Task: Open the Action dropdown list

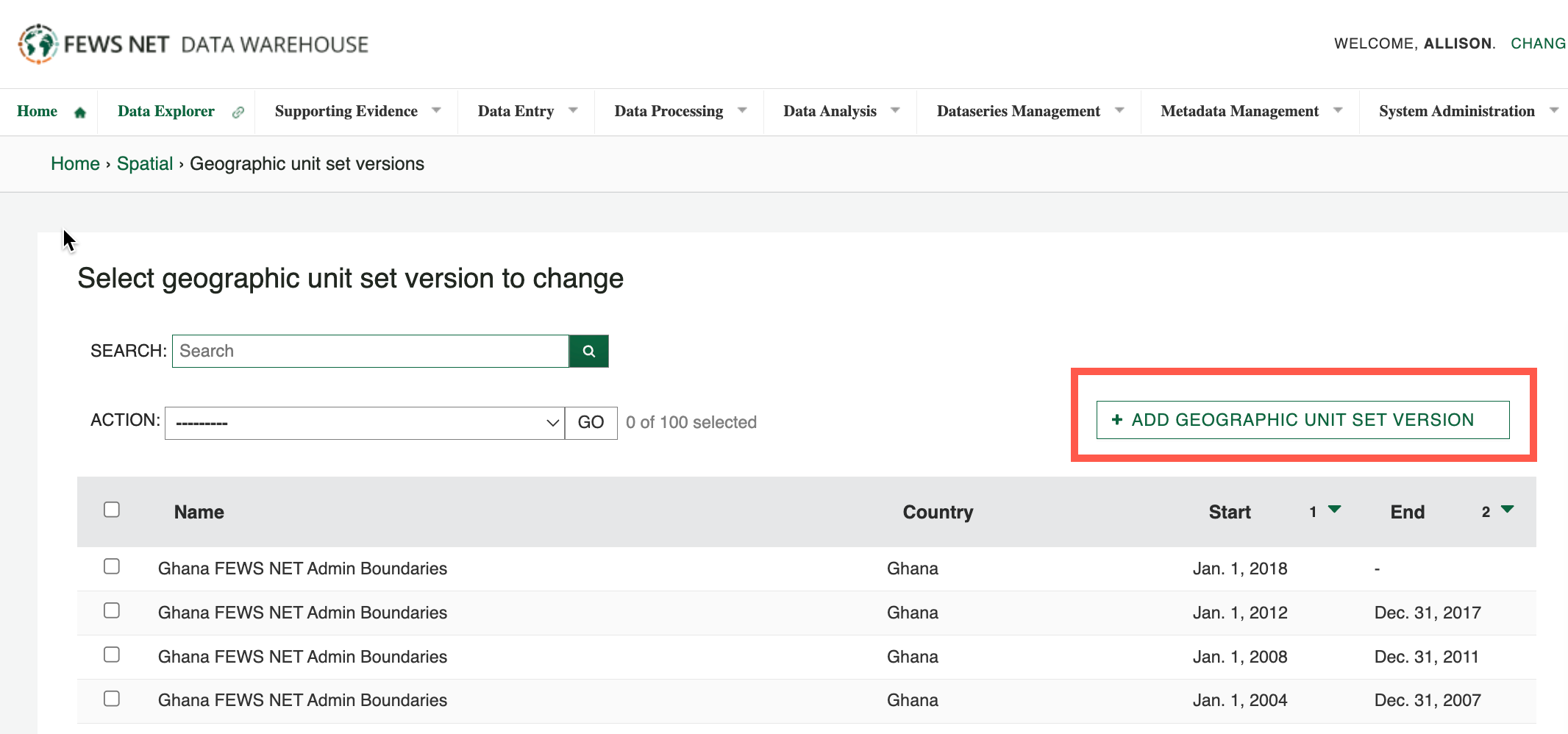Action: tap(364, 423)
